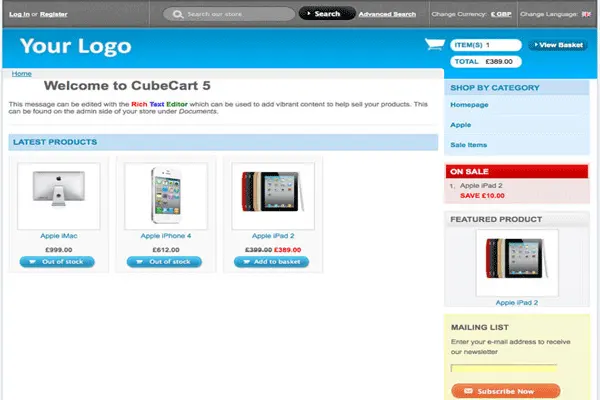Select the UK flag language icon
600x400 pixels.
586,14
